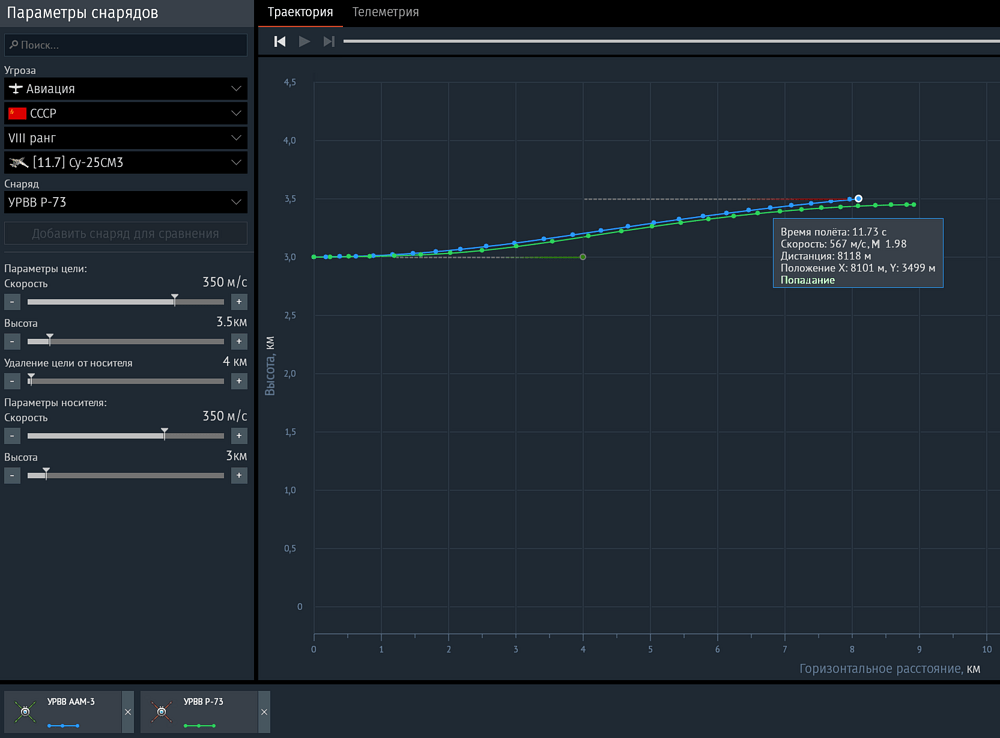The image size is (1000, 738).
Task: Remove УРВВ ААМ-3 from comparison
Action: 128,712
